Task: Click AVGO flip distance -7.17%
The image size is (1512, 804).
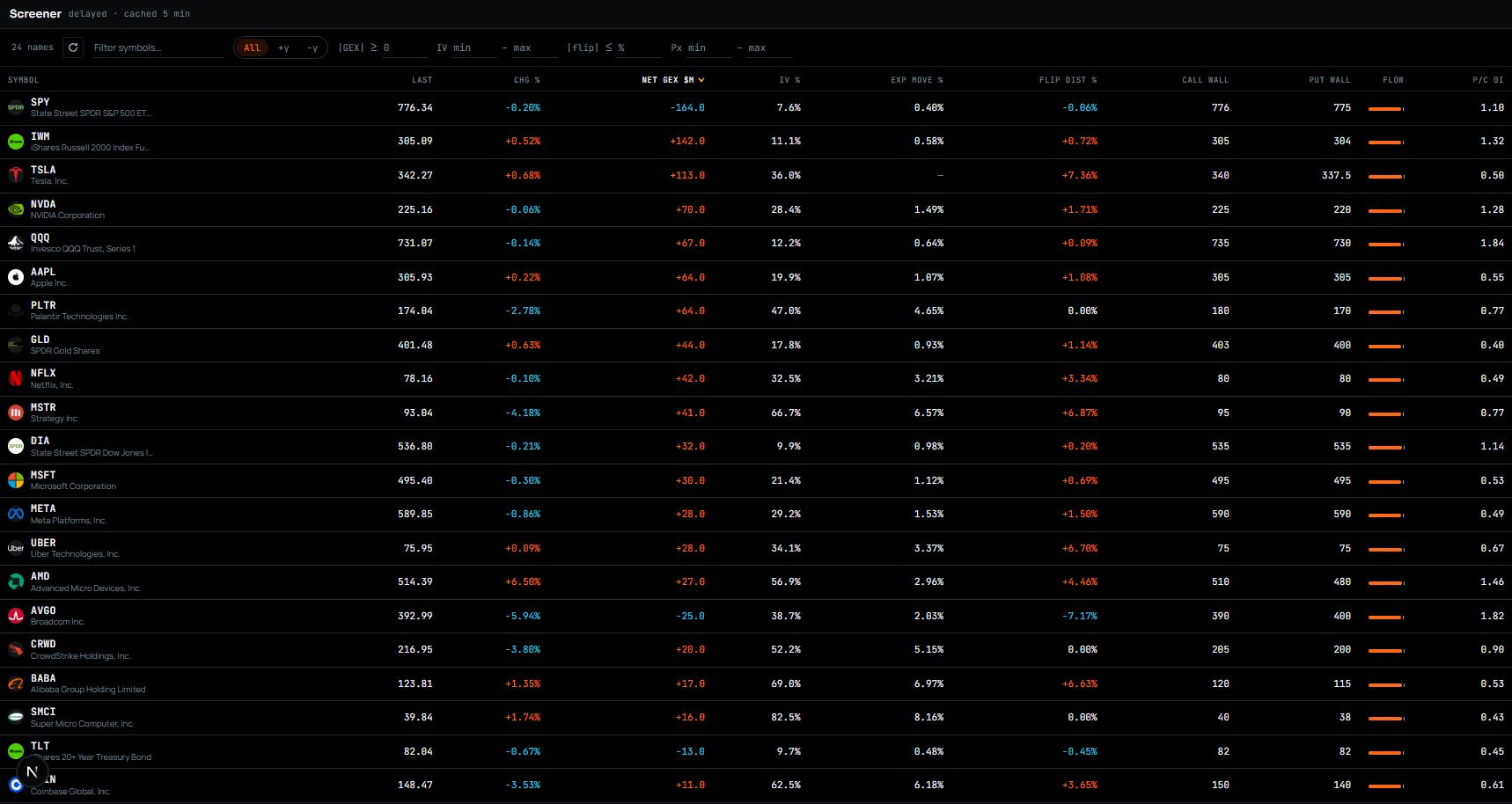Action: click(x=1080, y=616)
